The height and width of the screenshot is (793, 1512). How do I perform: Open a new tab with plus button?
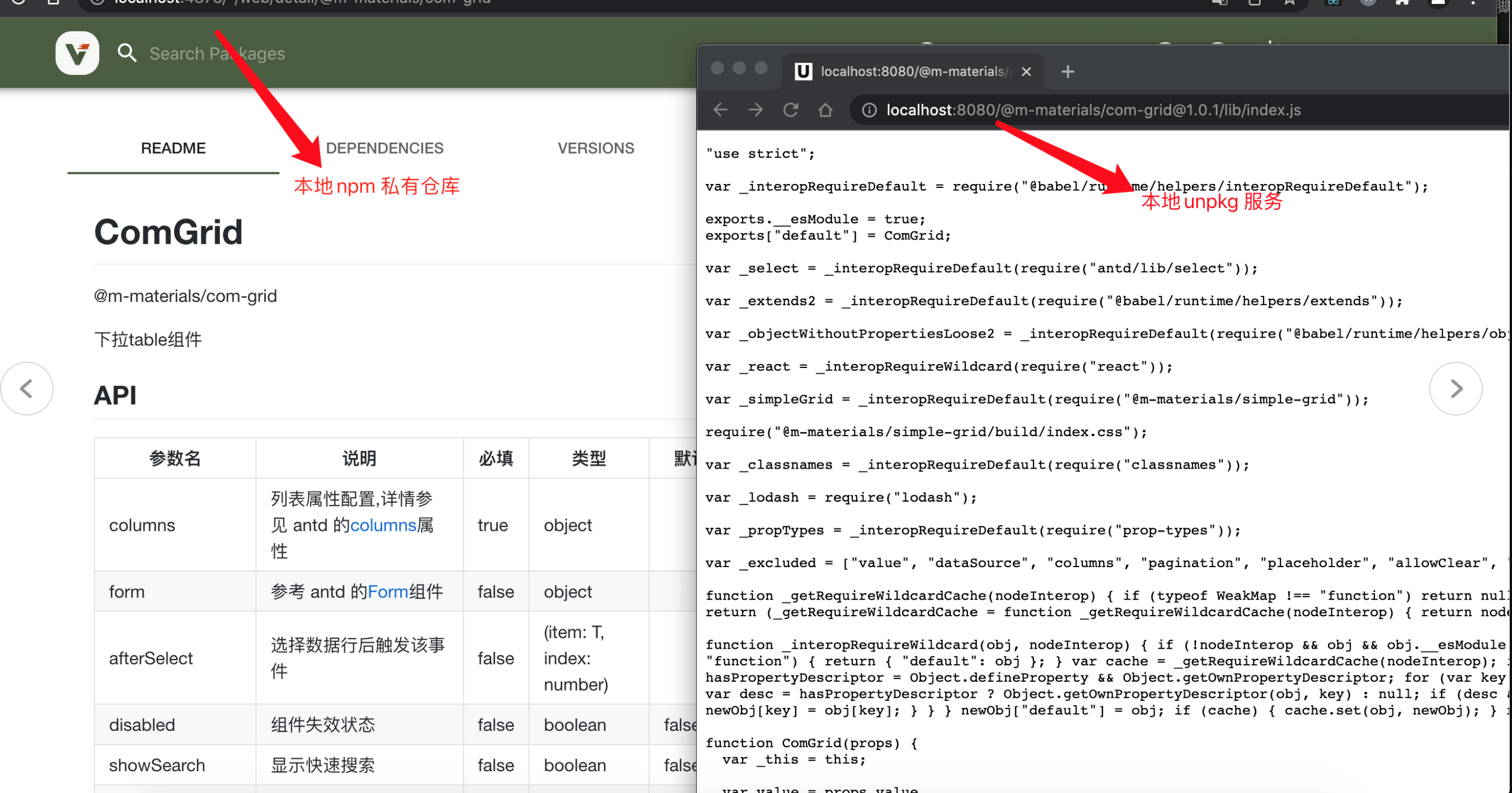tap(1068, 72)
